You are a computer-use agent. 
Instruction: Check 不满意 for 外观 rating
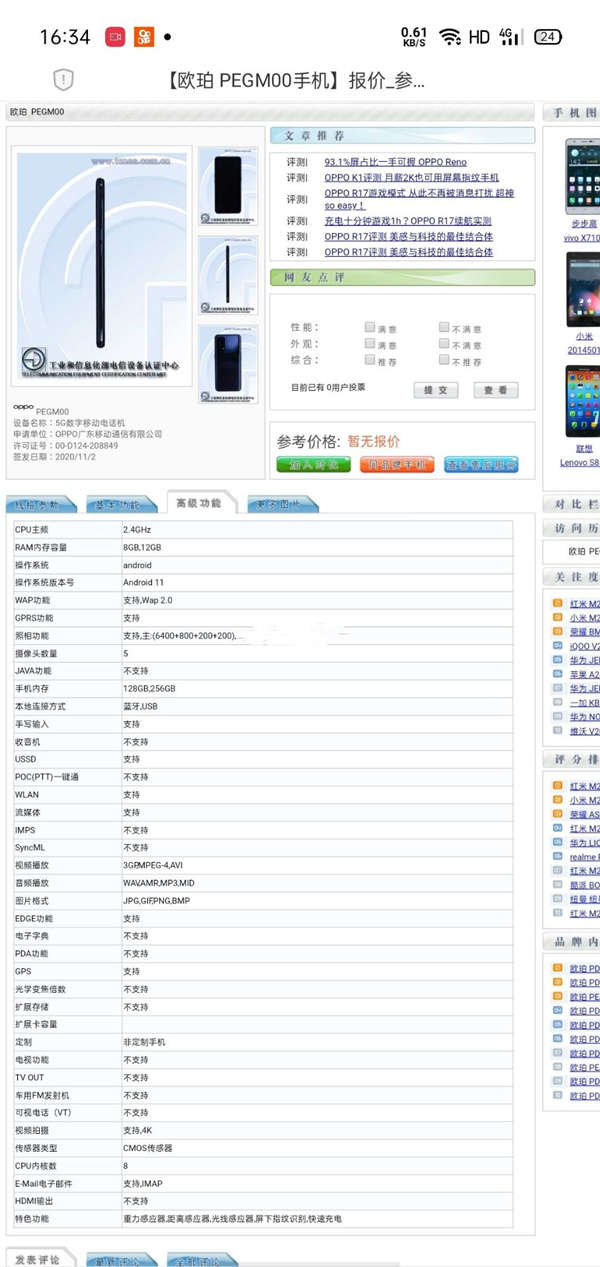[444, 343]
